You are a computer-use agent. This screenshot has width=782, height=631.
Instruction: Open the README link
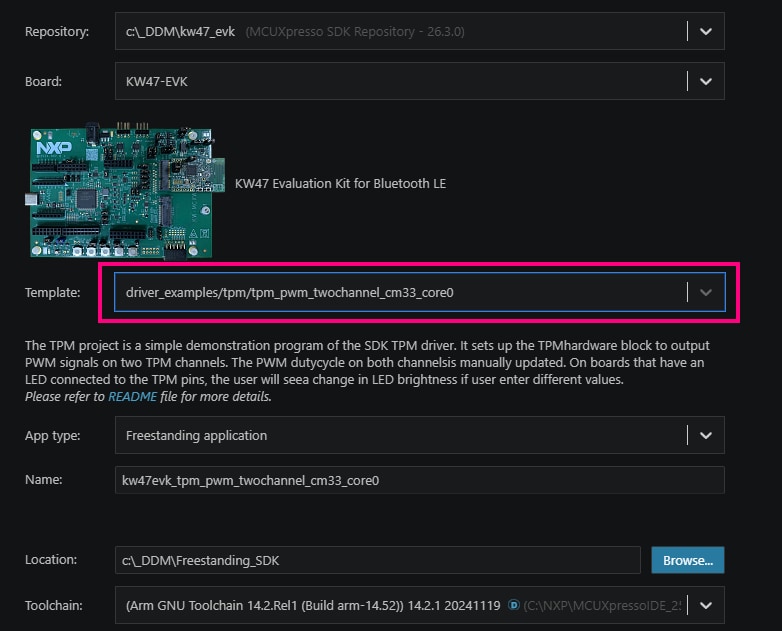(133, 397)
